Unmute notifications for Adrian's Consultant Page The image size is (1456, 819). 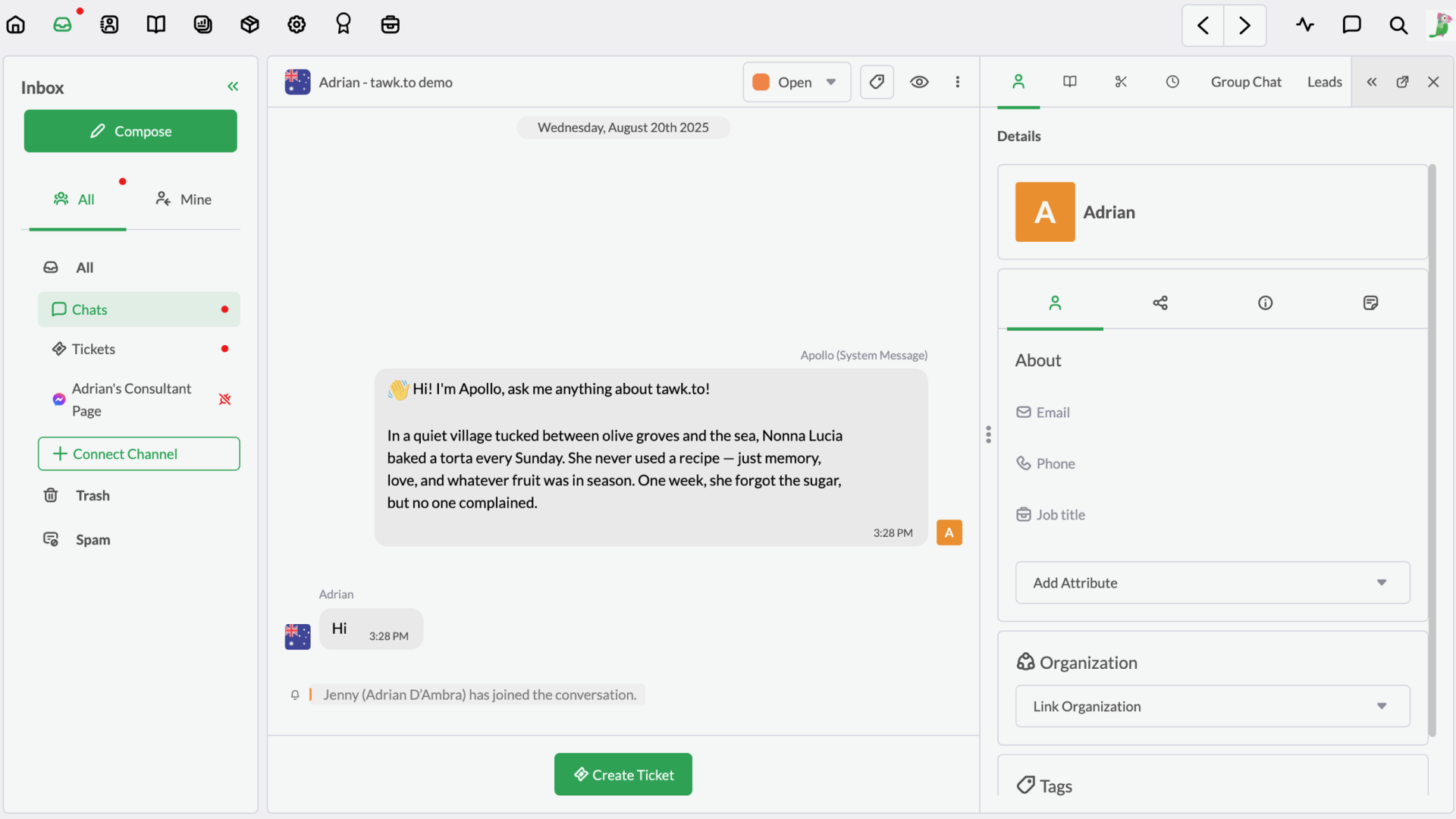(224, 399)
